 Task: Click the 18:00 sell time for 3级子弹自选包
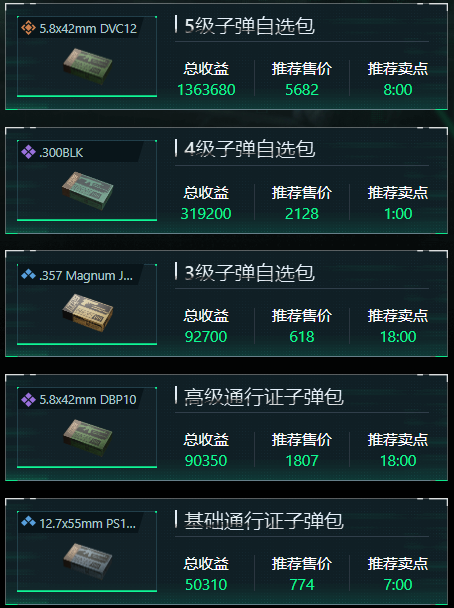point(398,337)
